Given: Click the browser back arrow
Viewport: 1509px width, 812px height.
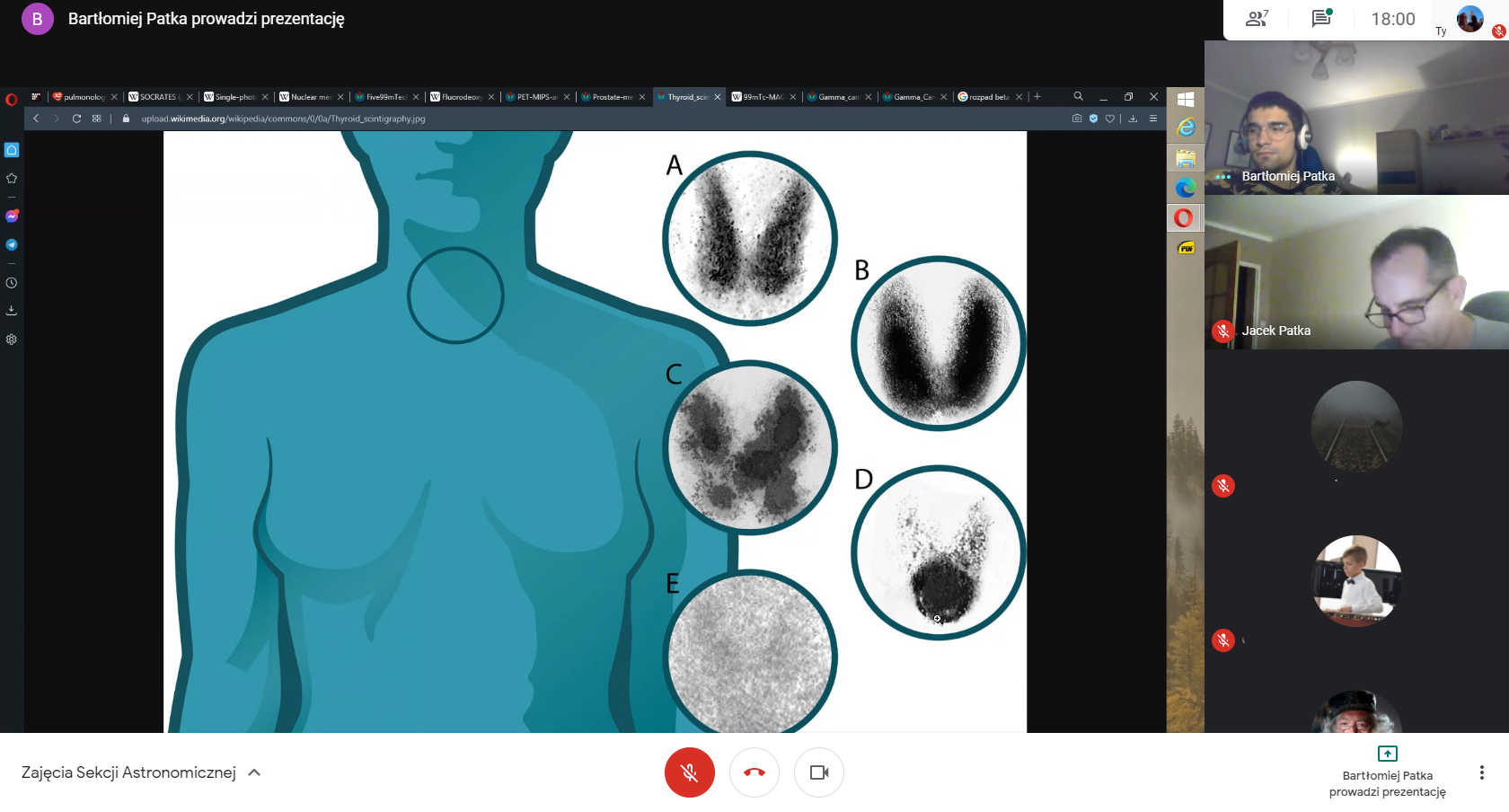Looking at the screenshot, I should coord(36,119).
